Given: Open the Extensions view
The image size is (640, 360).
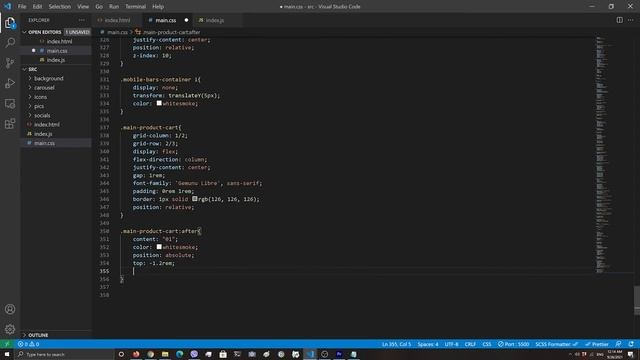Looking at the screenshot, I should pyautogui.click(x=10, y=123).
